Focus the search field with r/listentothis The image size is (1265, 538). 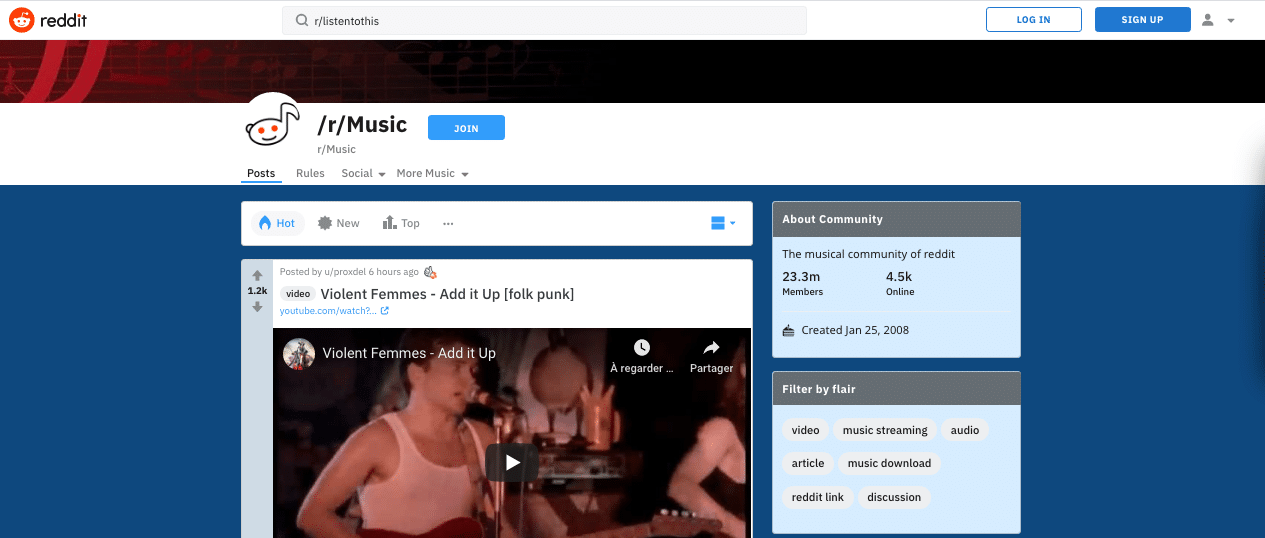click(544, 20)
